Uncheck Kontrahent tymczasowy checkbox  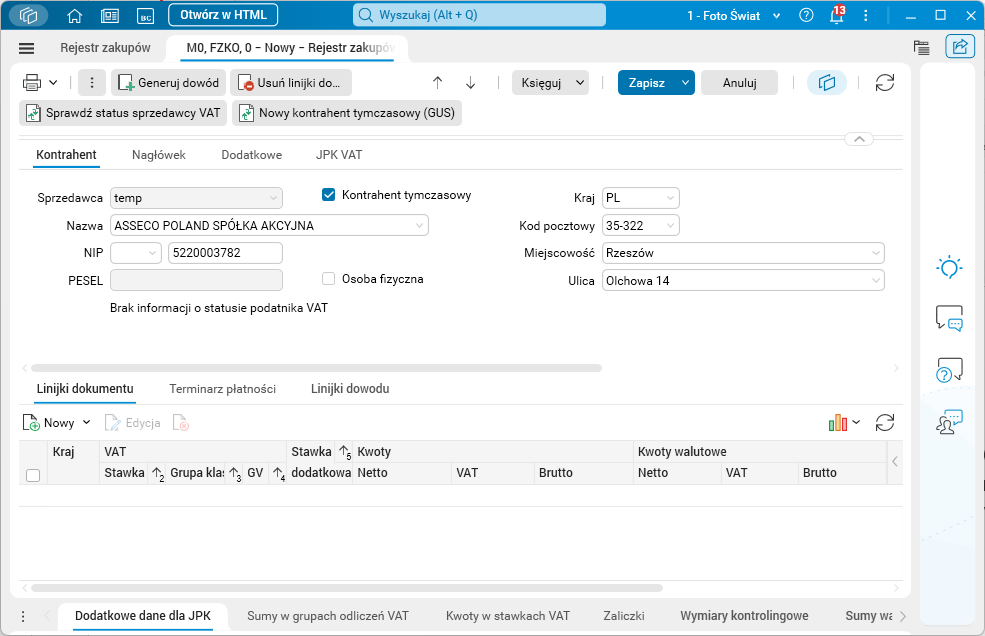click(x=329, y=195)
